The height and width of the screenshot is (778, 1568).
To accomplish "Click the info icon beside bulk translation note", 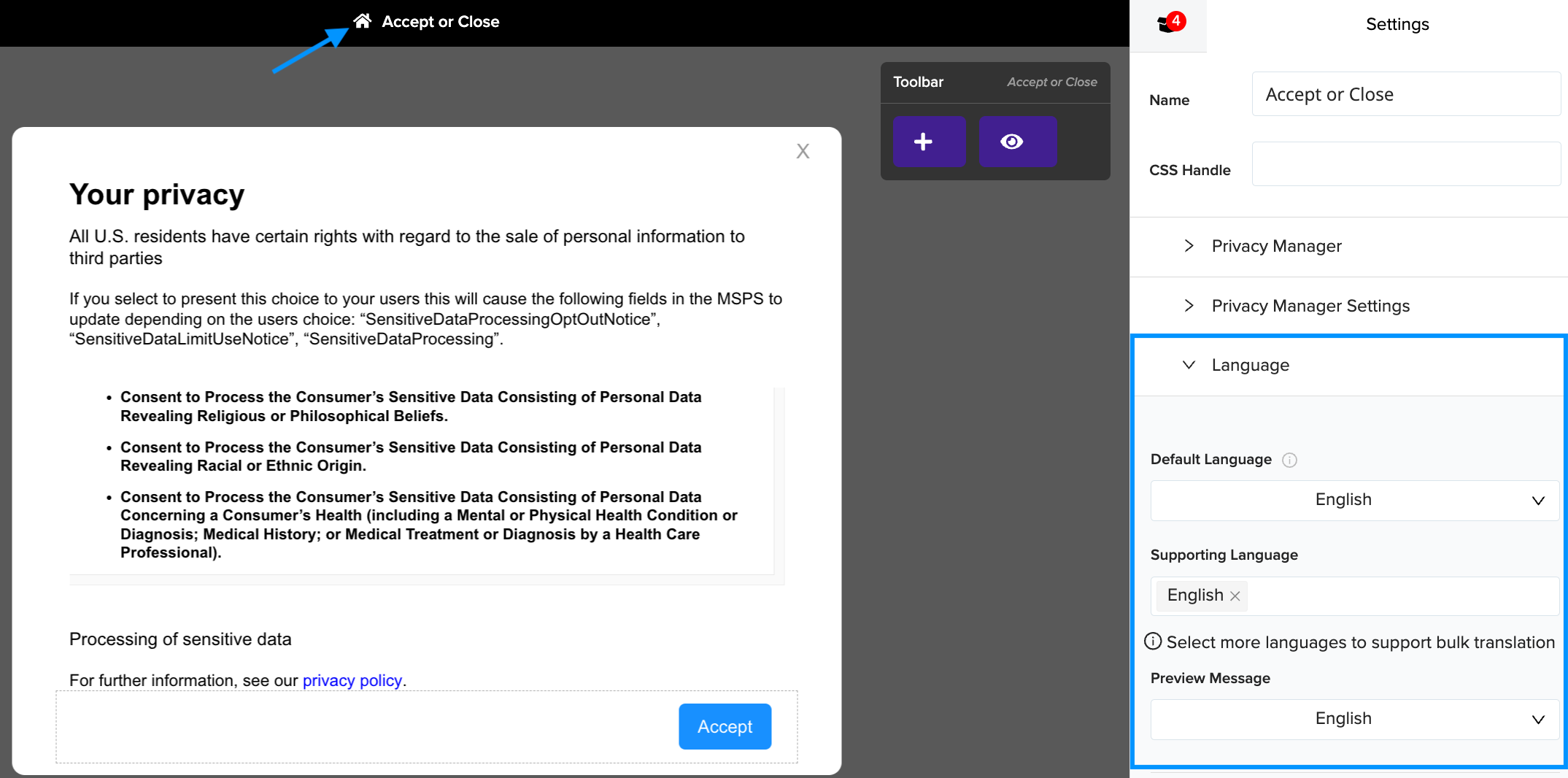I will click(1153, 642).
